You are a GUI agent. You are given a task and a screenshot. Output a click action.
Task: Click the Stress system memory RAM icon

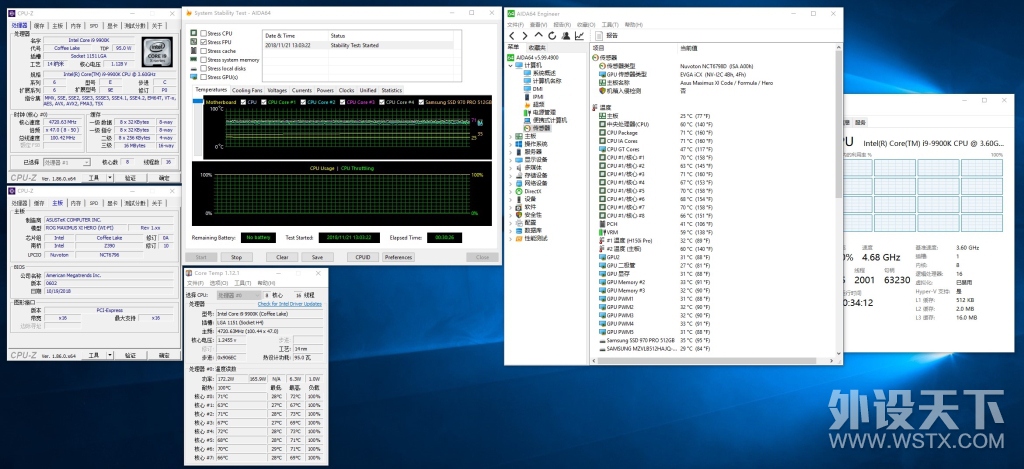(193, 59)
